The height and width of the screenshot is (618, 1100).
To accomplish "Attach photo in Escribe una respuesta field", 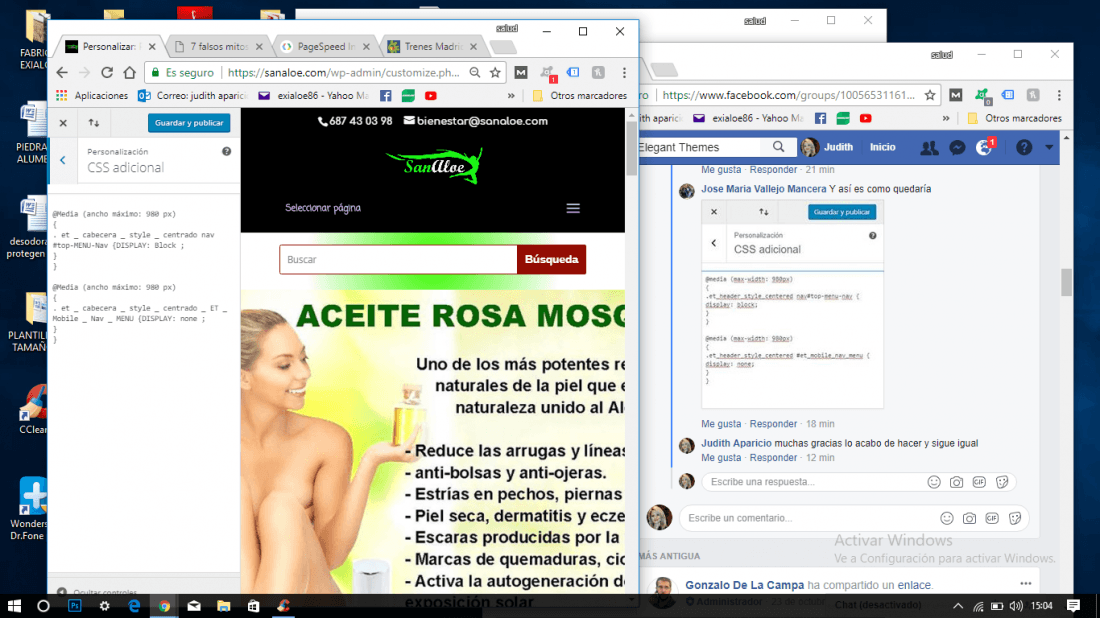I will click(956, 482).
